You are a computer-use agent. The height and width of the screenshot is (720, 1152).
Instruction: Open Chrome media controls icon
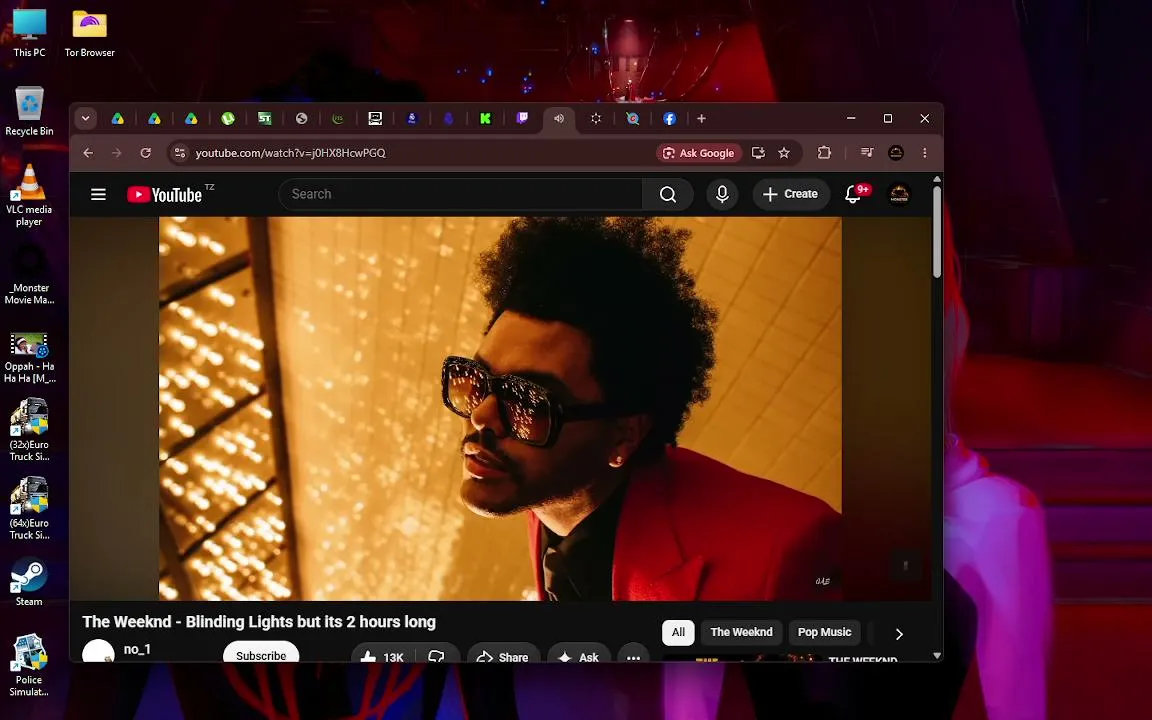click(867, 153)
